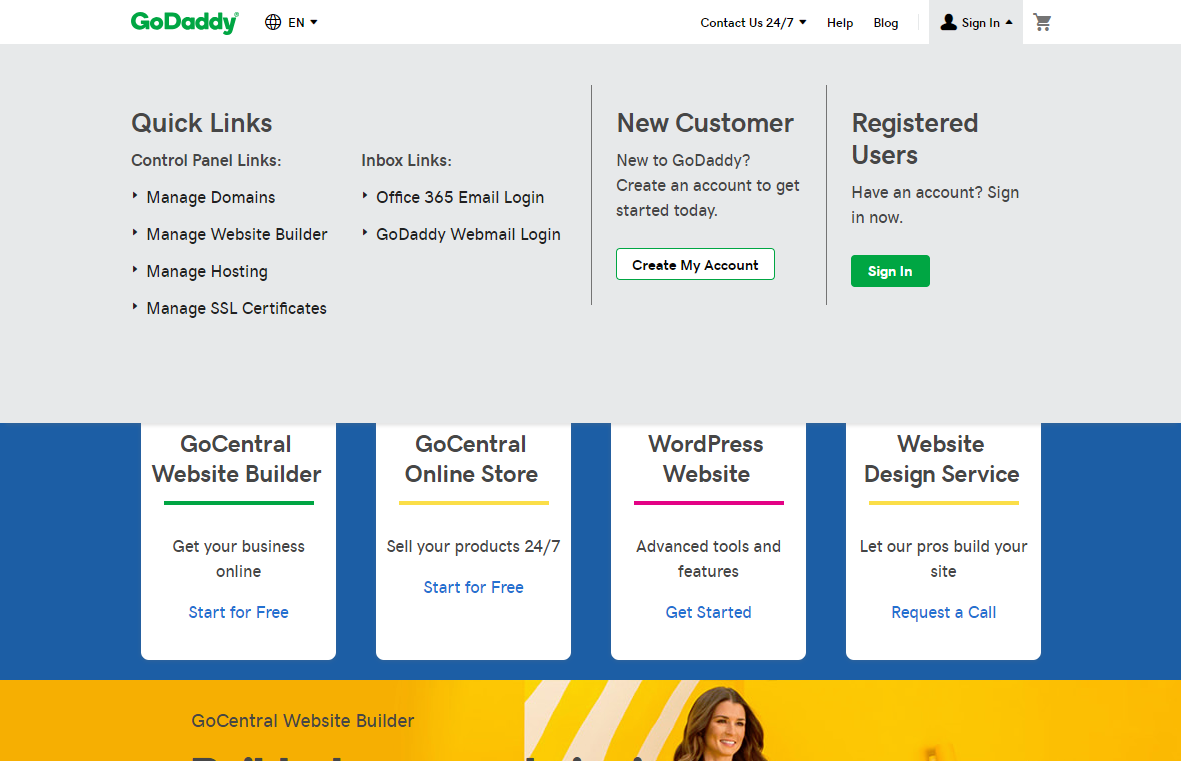Click the New Customer heading

pos(705,123)
